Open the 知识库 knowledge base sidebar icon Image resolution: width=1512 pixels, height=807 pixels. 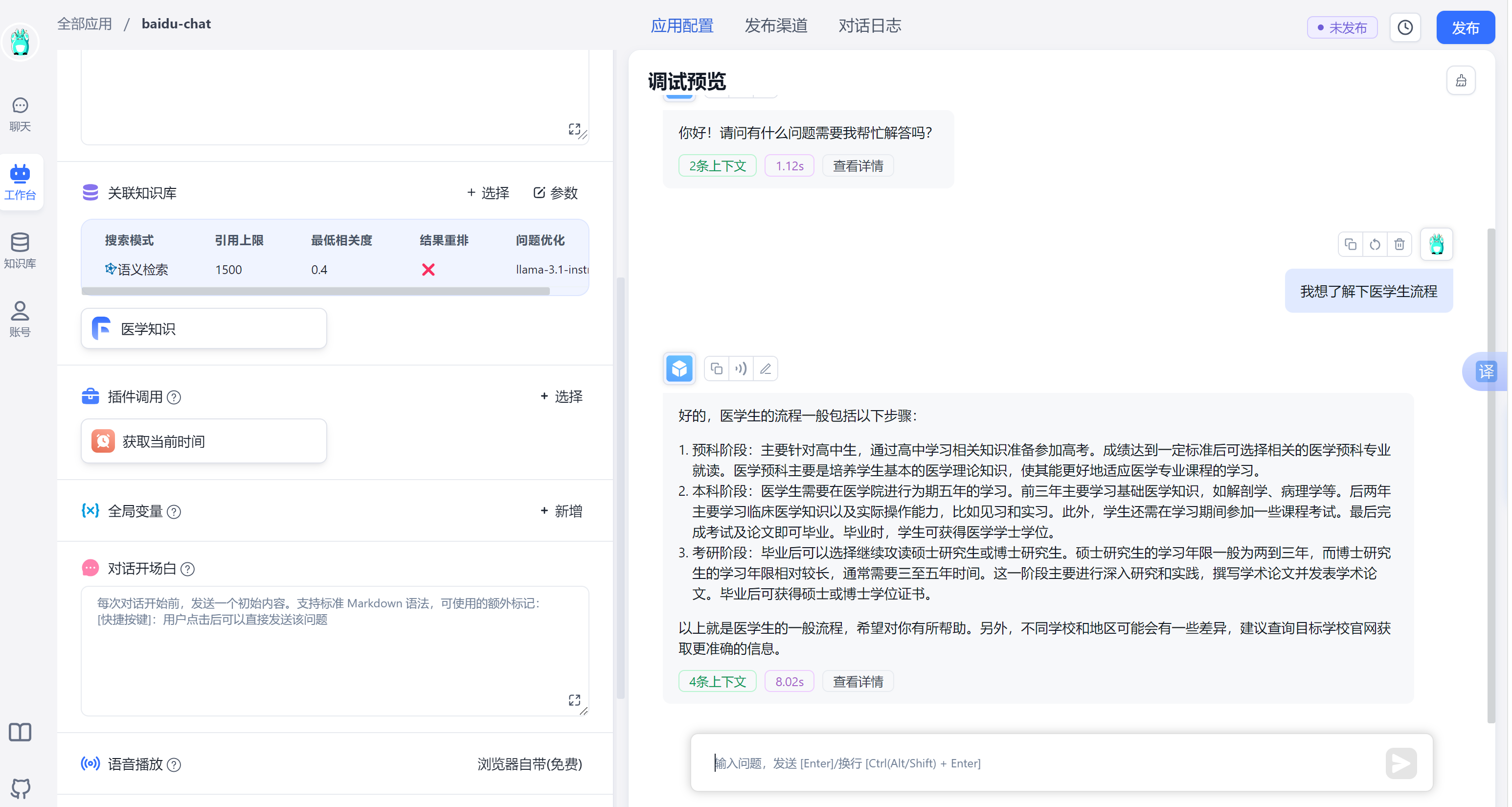tap(20, 250)
